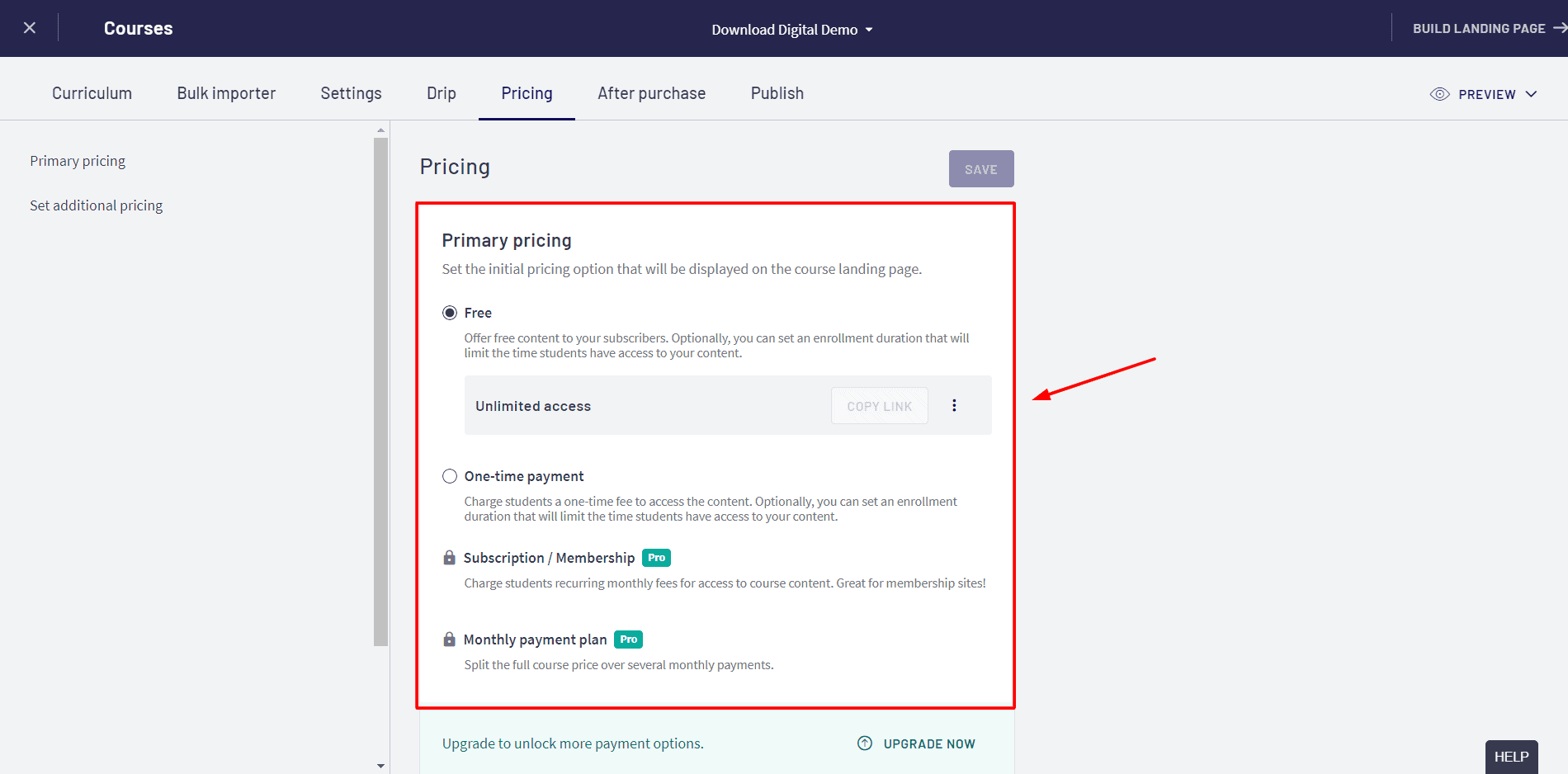Close the course editor with X icon

(30, 28)
